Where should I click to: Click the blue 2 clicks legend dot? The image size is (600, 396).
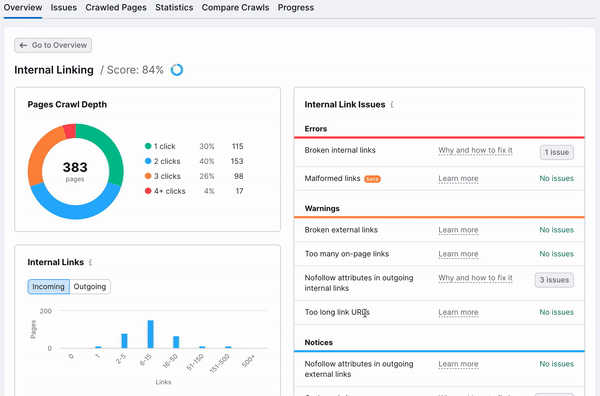point(148,161)
